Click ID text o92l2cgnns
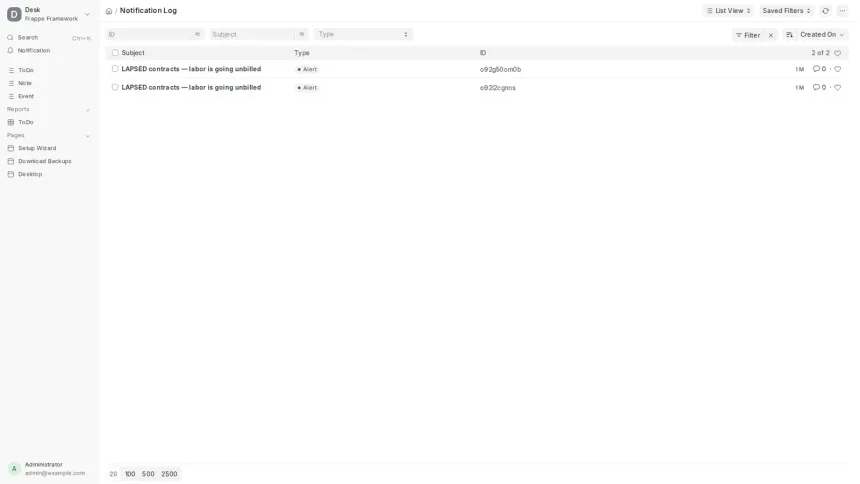 pyautogui.click(x=497, y=88)
